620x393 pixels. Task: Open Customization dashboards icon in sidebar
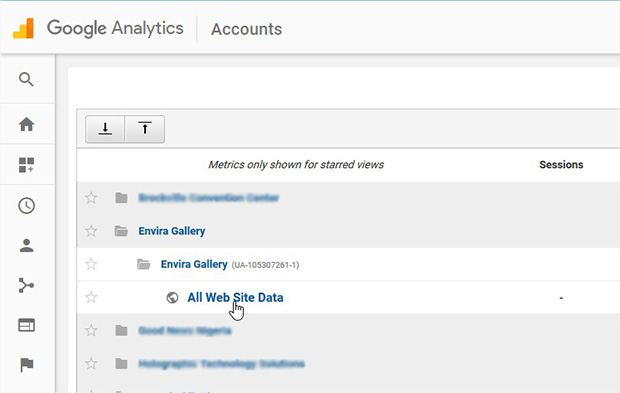pos(26,165)
